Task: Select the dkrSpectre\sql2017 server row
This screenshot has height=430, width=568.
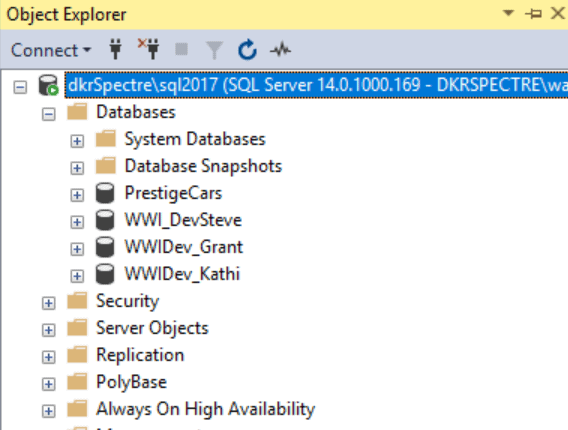Action: 316,85
